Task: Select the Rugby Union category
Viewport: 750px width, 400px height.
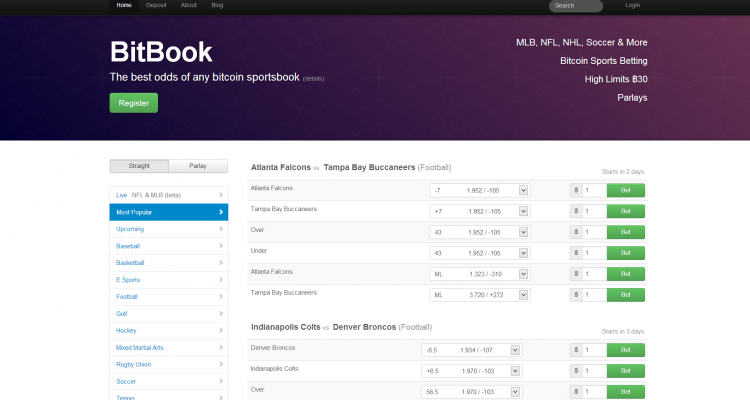Action: pyautogui.click(x=169, y=365)
